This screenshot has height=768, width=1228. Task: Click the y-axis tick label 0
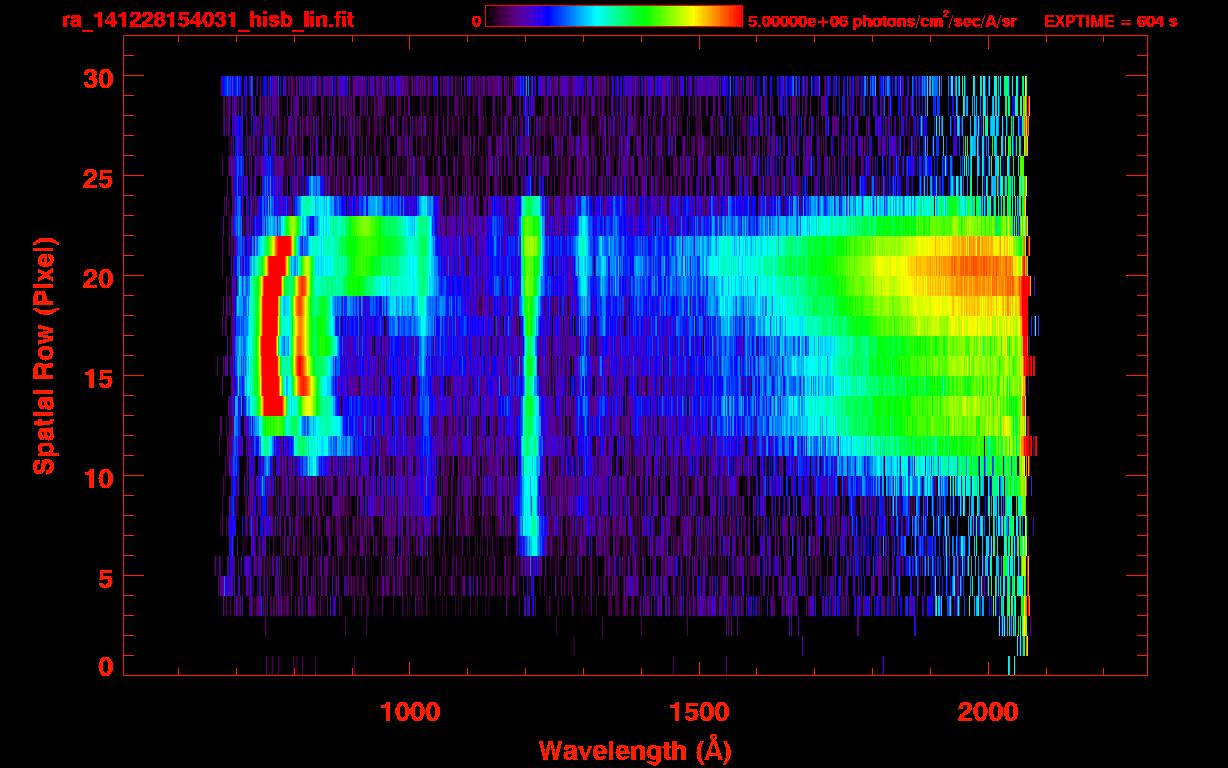[x=107, y=665]
